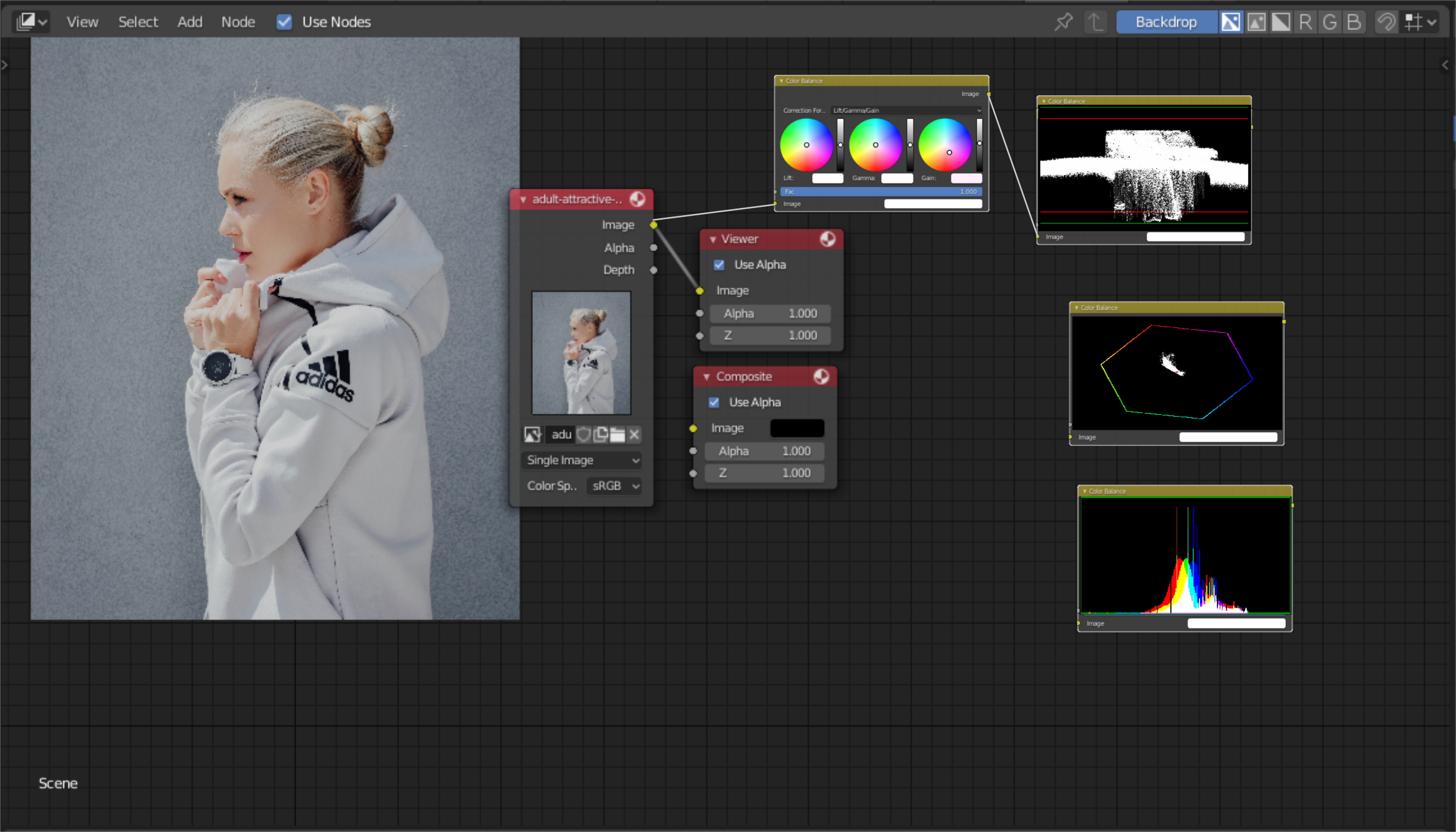This screenshot has height=832, width=1456.
Task: Open Lift/Gamma/Gain correction formula dropdown
Action: point(907,110)
